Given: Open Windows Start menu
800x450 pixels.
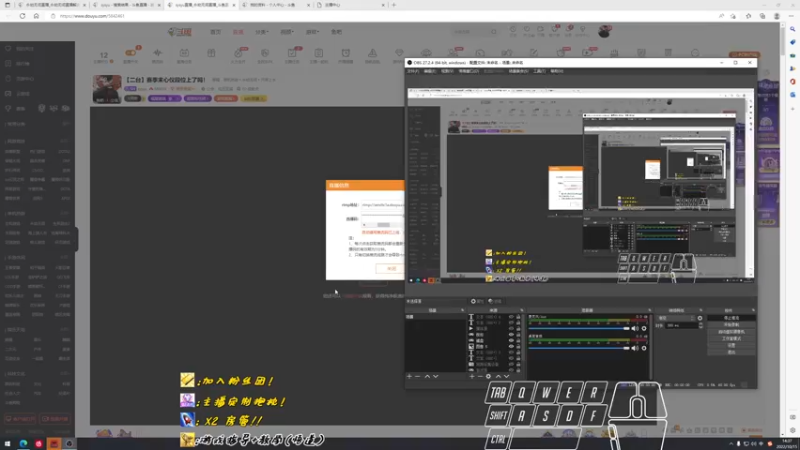Looking at the screenshot, I should [8, 444].
